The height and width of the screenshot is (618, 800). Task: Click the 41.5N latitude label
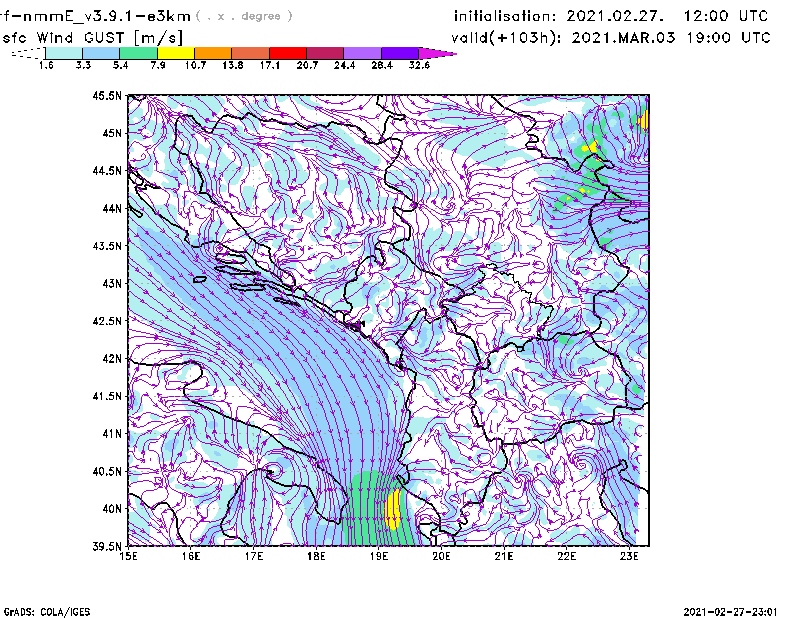[x=107, y=396]
